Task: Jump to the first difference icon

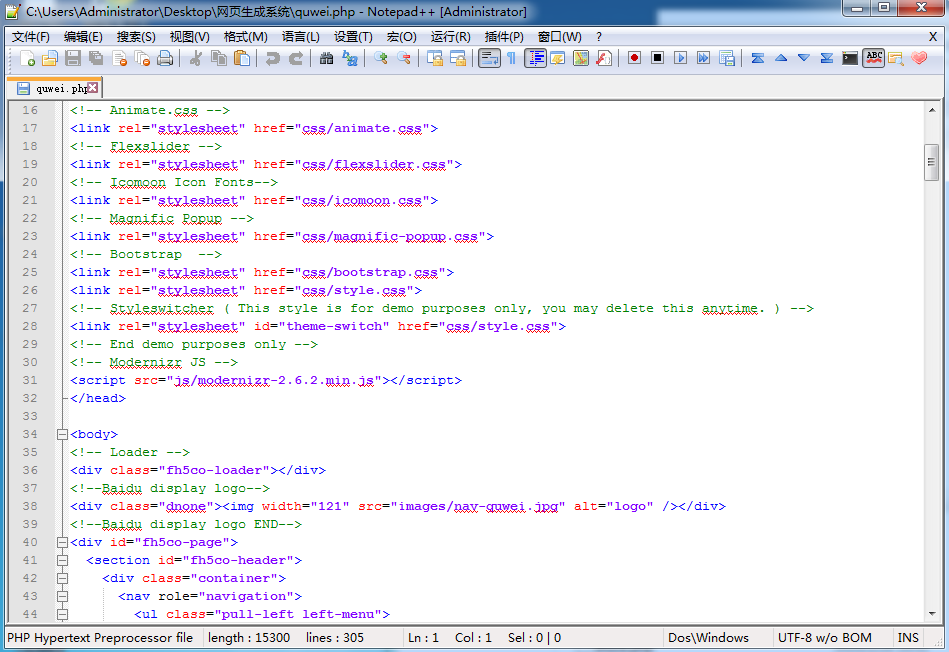Action: pyautogui.click(x=758, y=58)
